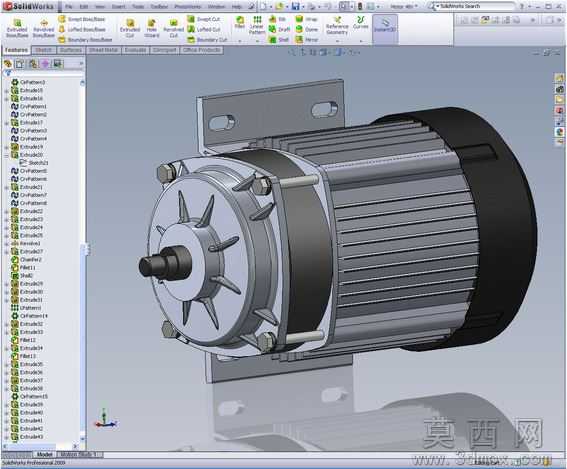Select the Model tab at bottom

pos(44,455)
